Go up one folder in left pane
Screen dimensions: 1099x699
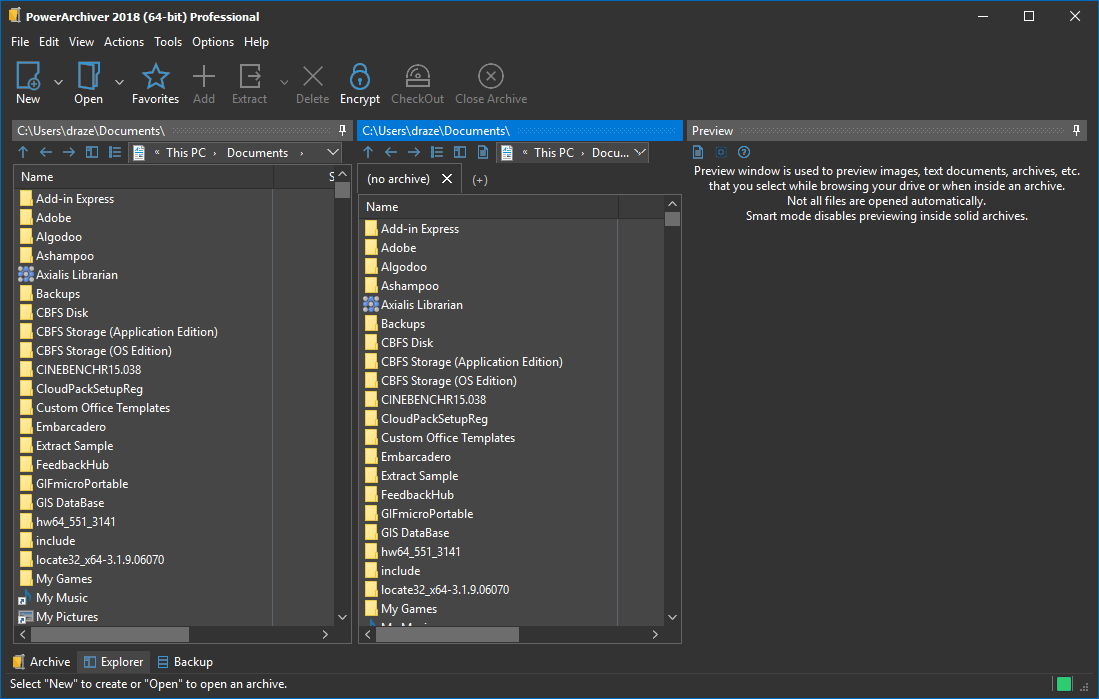point(24,152)
